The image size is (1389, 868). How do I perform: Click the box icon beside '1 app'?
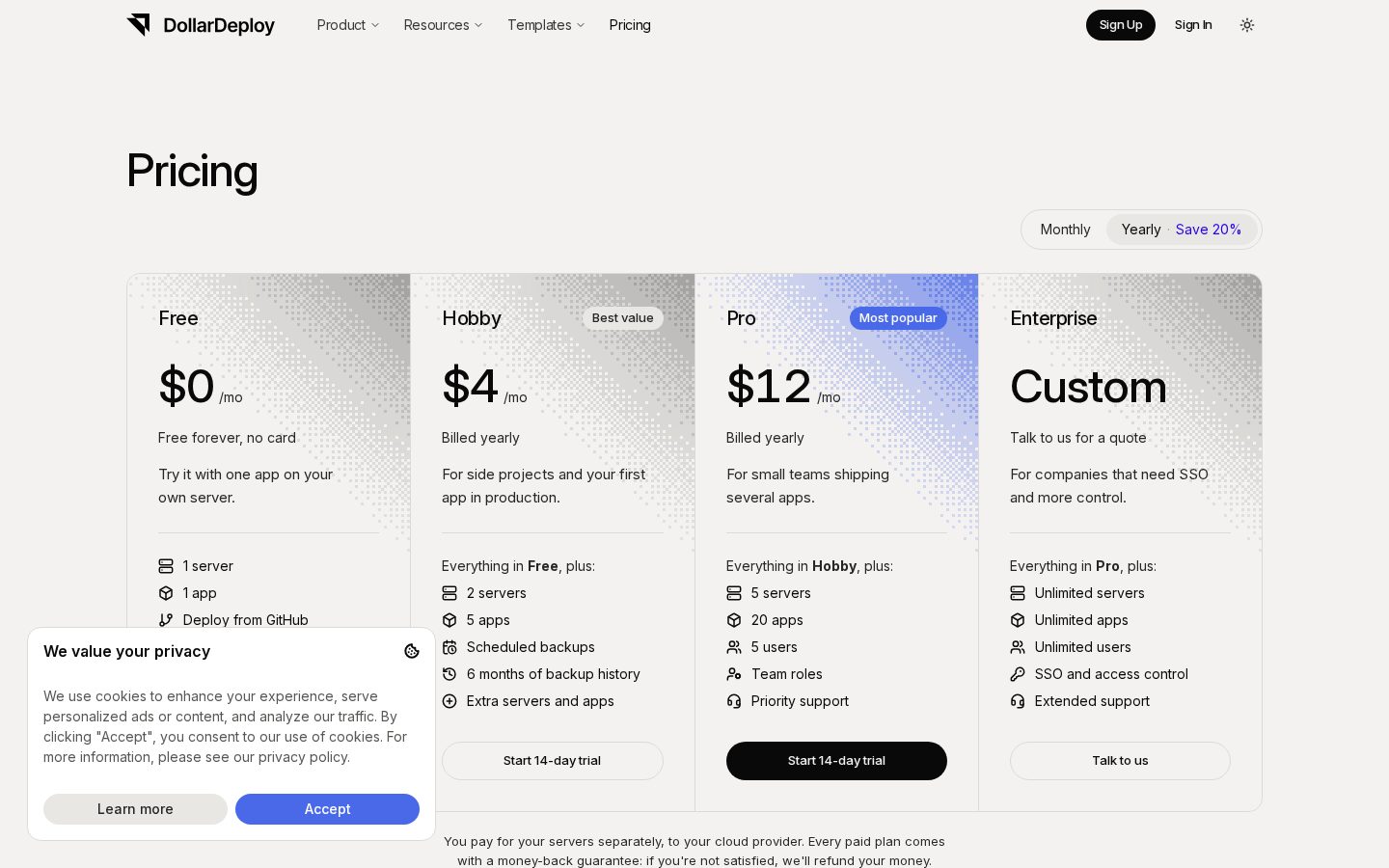[x=166, y=593]
